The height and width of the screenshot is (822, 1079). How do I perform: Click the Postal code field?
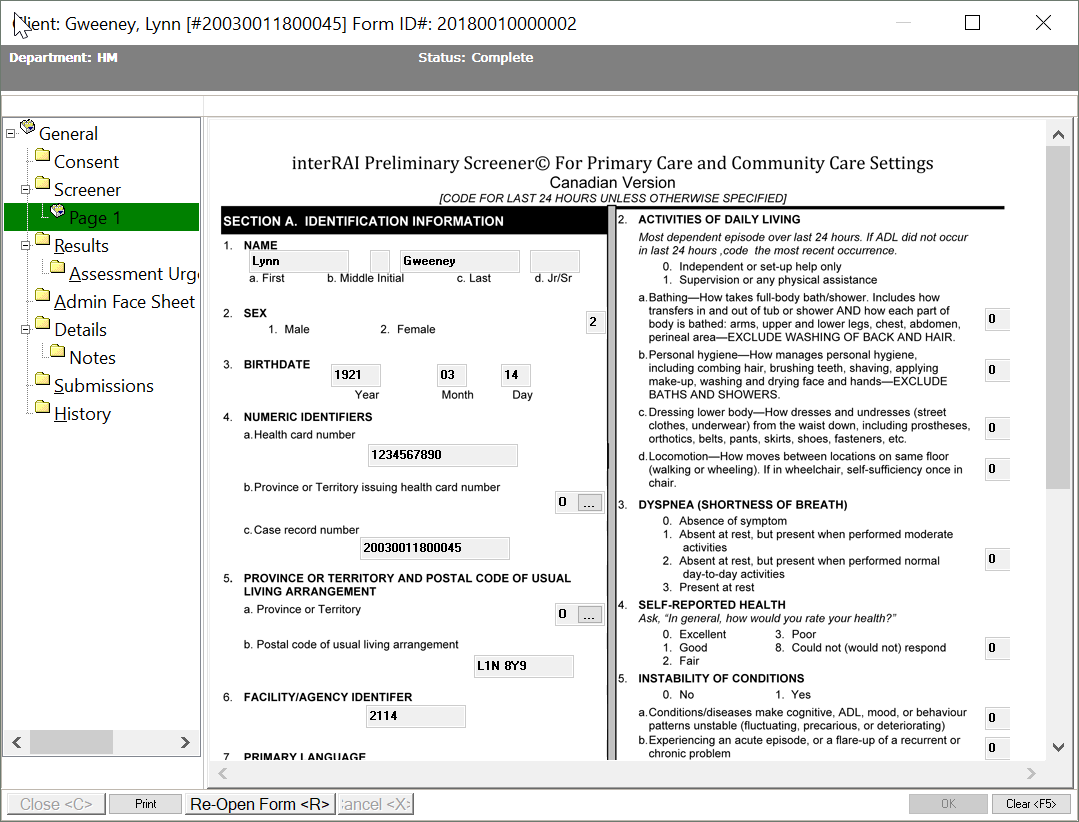524,666
